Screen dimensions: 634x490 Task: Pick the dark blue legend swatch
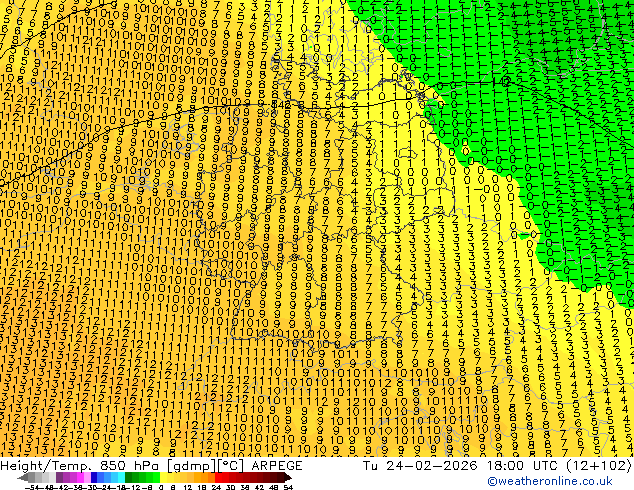click(94, 477)
